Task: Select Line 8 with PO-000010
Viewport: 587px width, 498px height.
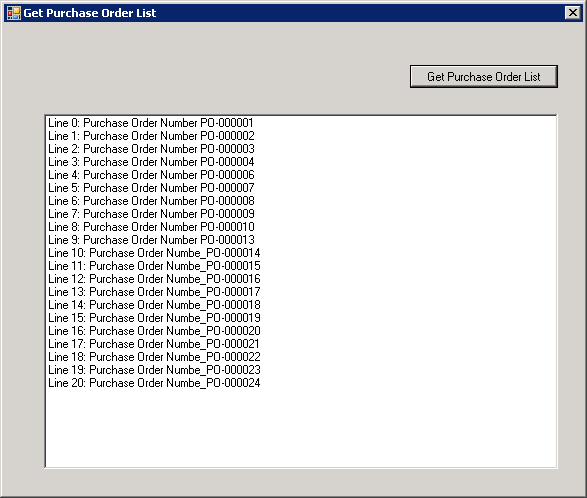Action: (x=151, y=227)
